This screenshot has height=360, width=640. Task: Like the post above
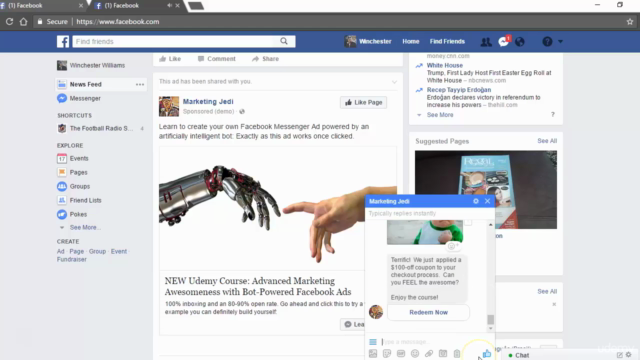170,59
